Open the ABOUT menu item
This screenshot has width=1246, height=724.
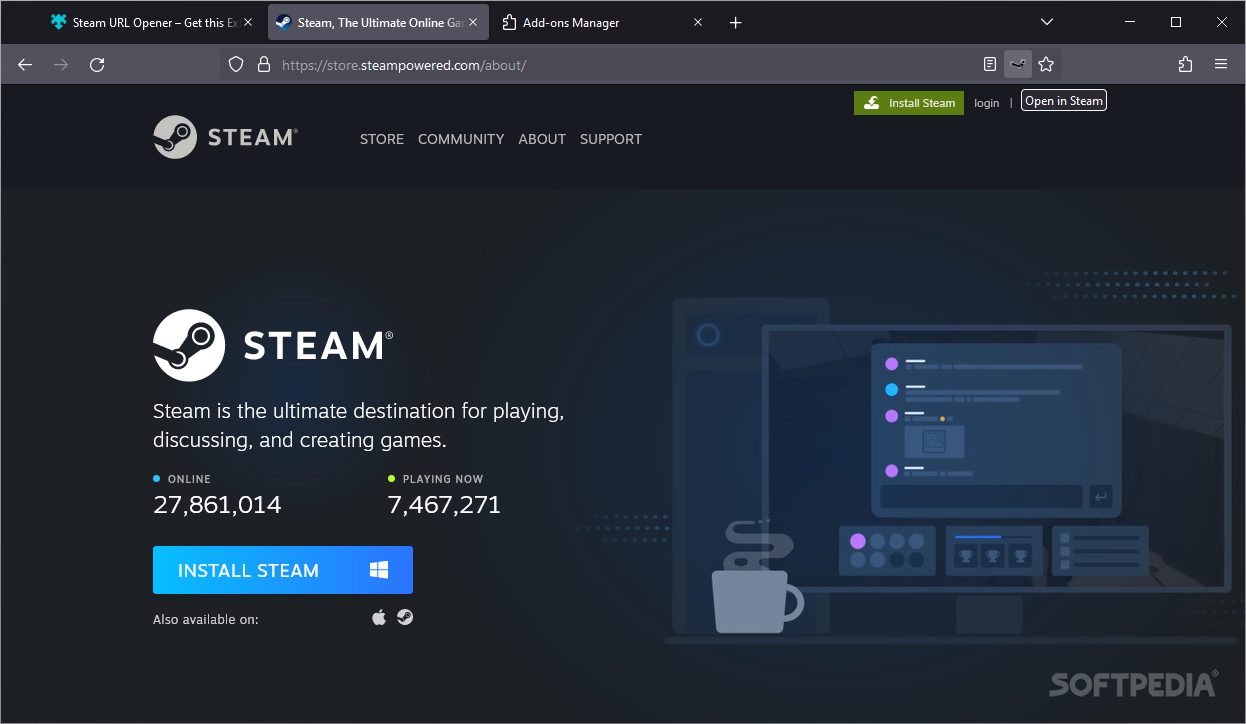(542, 139)
